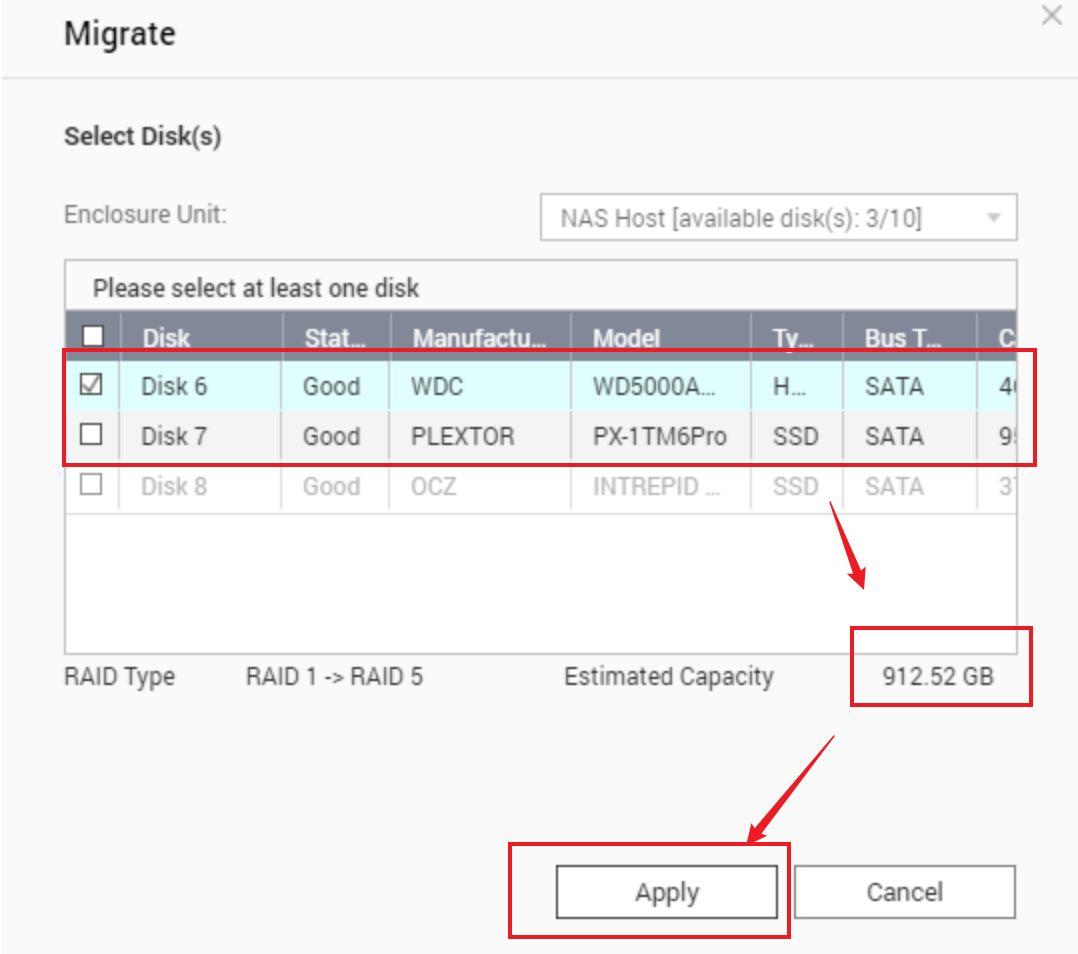The image size is (1078, 954).
Task: Click the 912.52 GB estimated capacity value
Action: (938, 676)
